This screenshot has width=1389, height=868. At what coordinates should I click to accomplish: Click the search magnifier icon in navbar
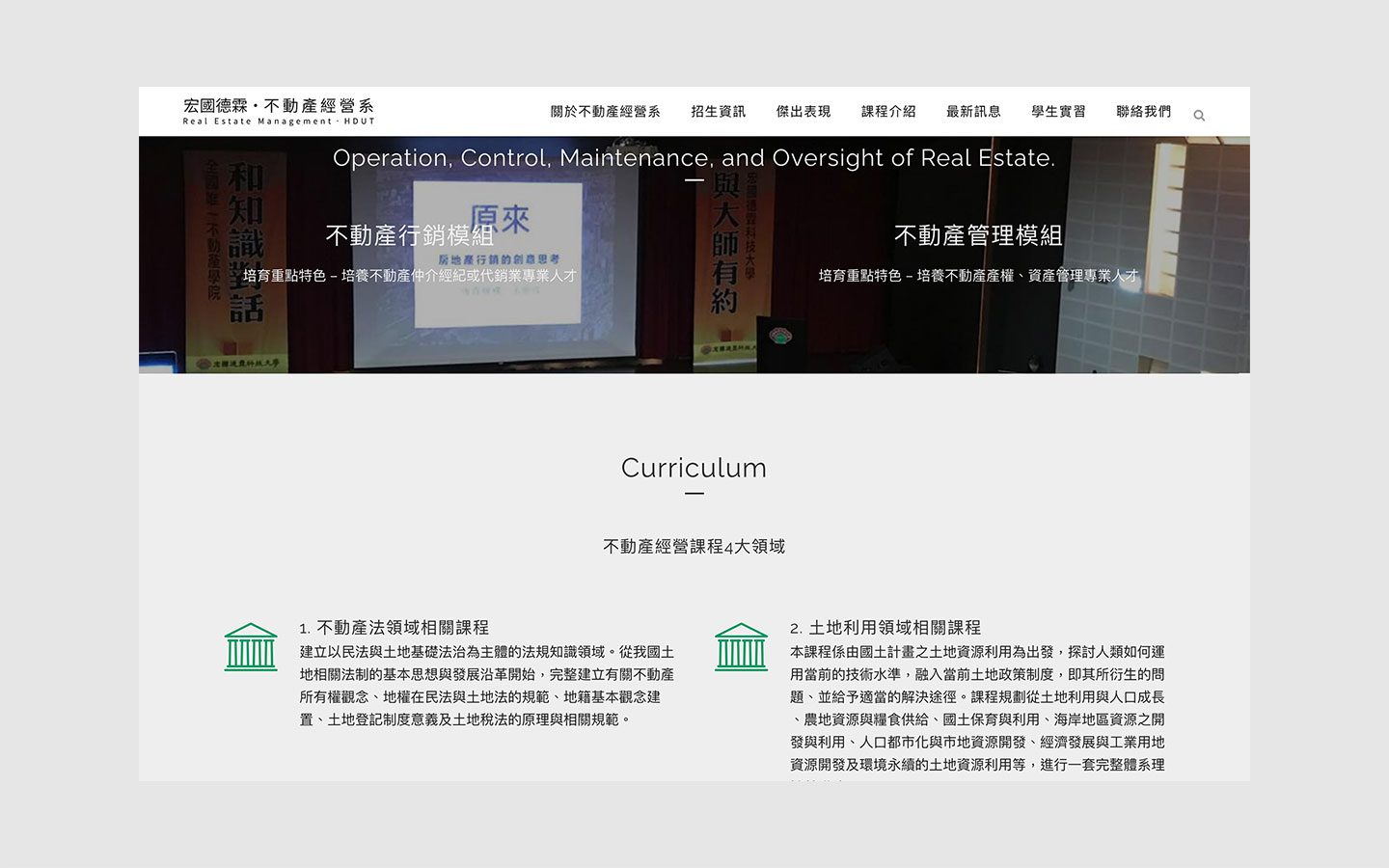pyautogui.click(x=1199, y=116)
